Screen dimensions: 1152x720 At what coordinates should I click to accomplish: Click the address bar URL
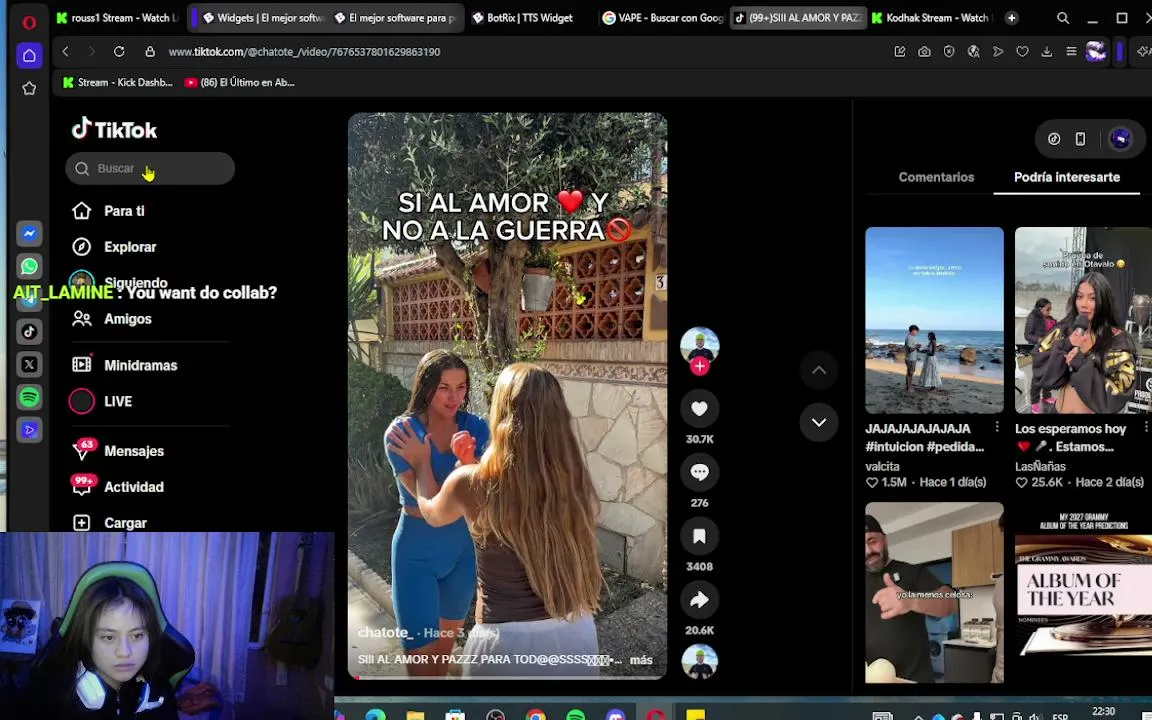coord(304,51)
